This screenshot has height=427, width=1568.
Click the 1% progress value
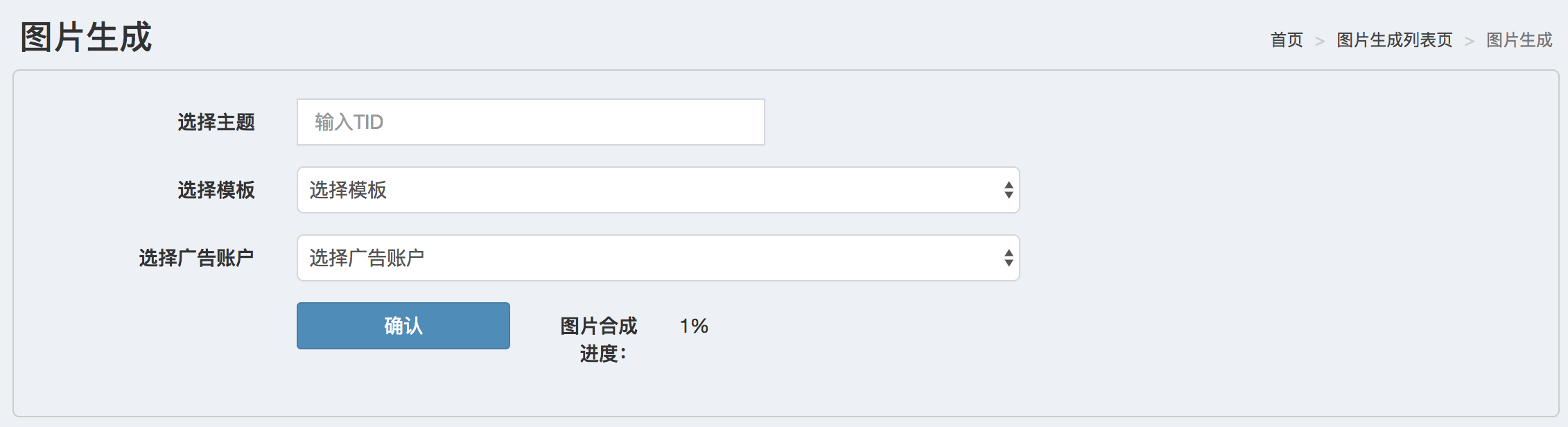(694, 326)
